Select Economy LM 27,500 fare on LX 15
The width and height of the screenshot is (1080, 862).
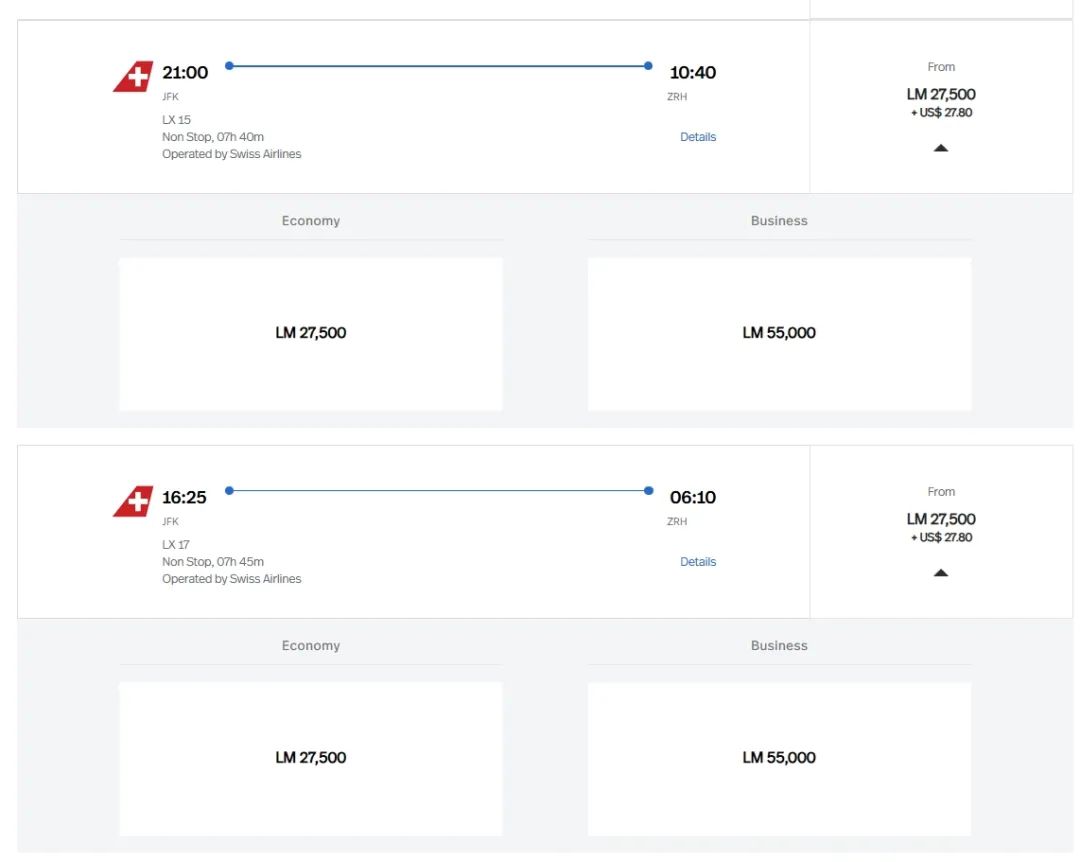(310, 333)
